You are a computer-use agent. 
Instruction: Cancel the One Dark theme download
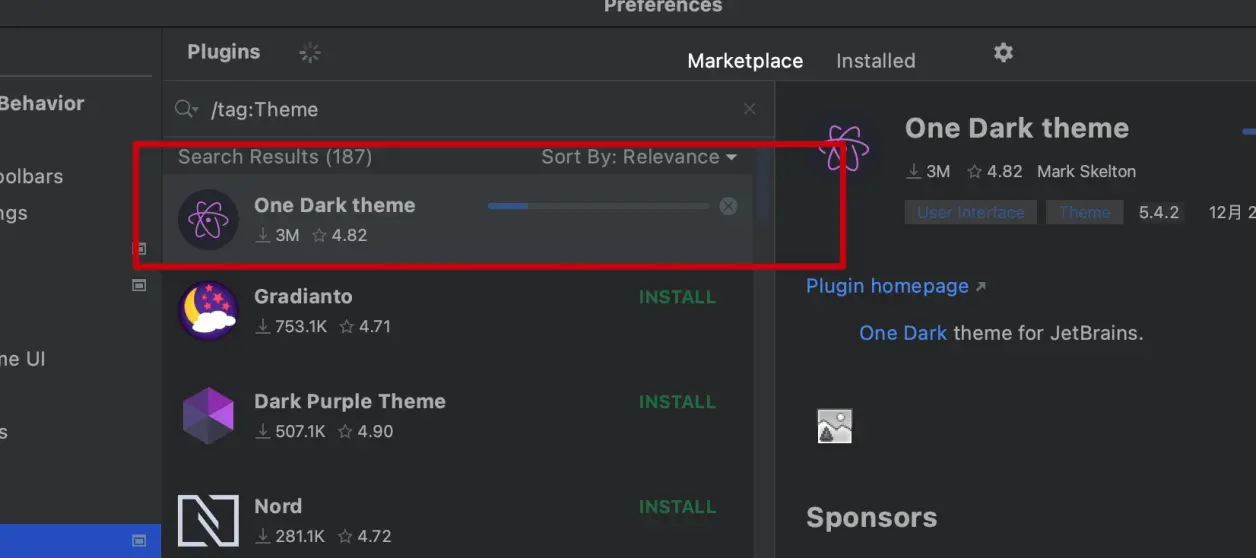pyautogui.click(x=729, y=206)
